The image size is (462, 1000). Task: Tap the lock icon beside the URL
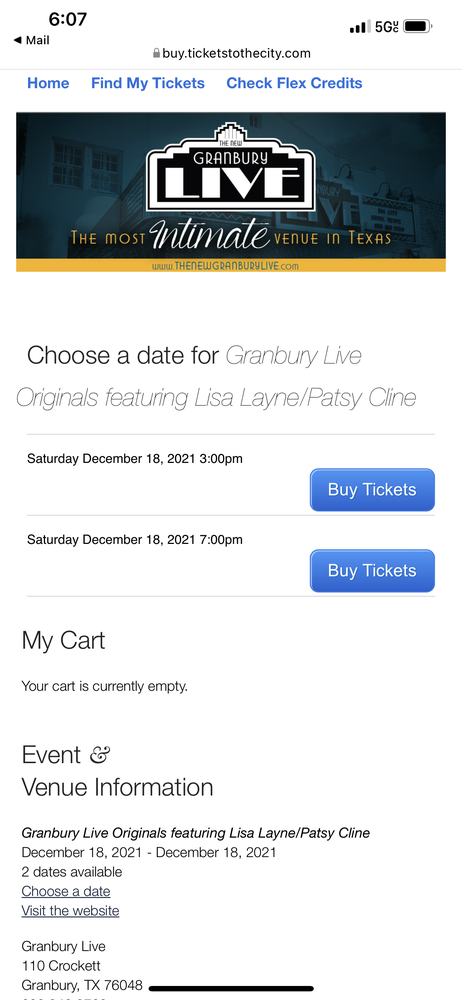point(156,54)
